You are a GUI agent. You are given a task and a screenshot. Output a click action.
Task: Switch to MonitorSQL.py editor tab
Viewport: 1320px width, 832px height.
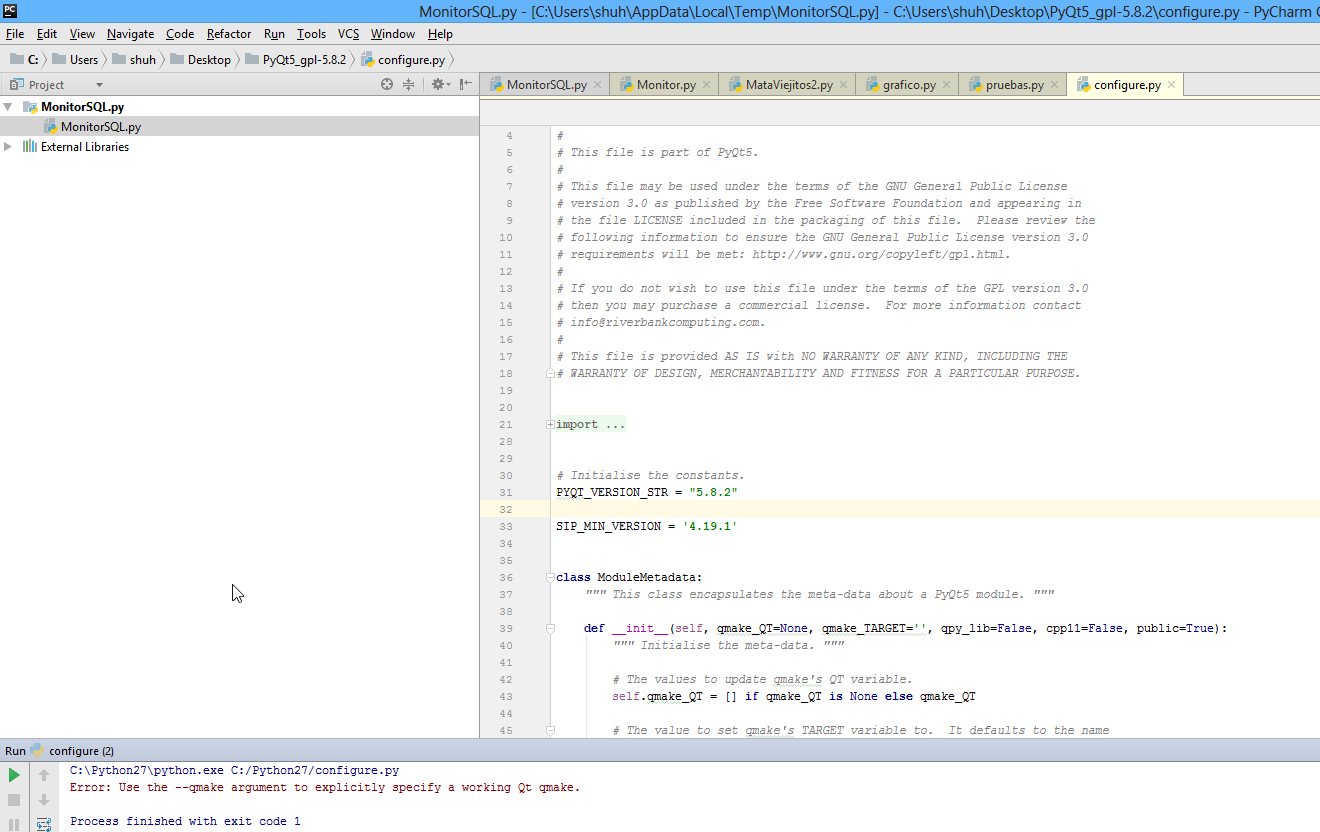(x=545, y=85)
